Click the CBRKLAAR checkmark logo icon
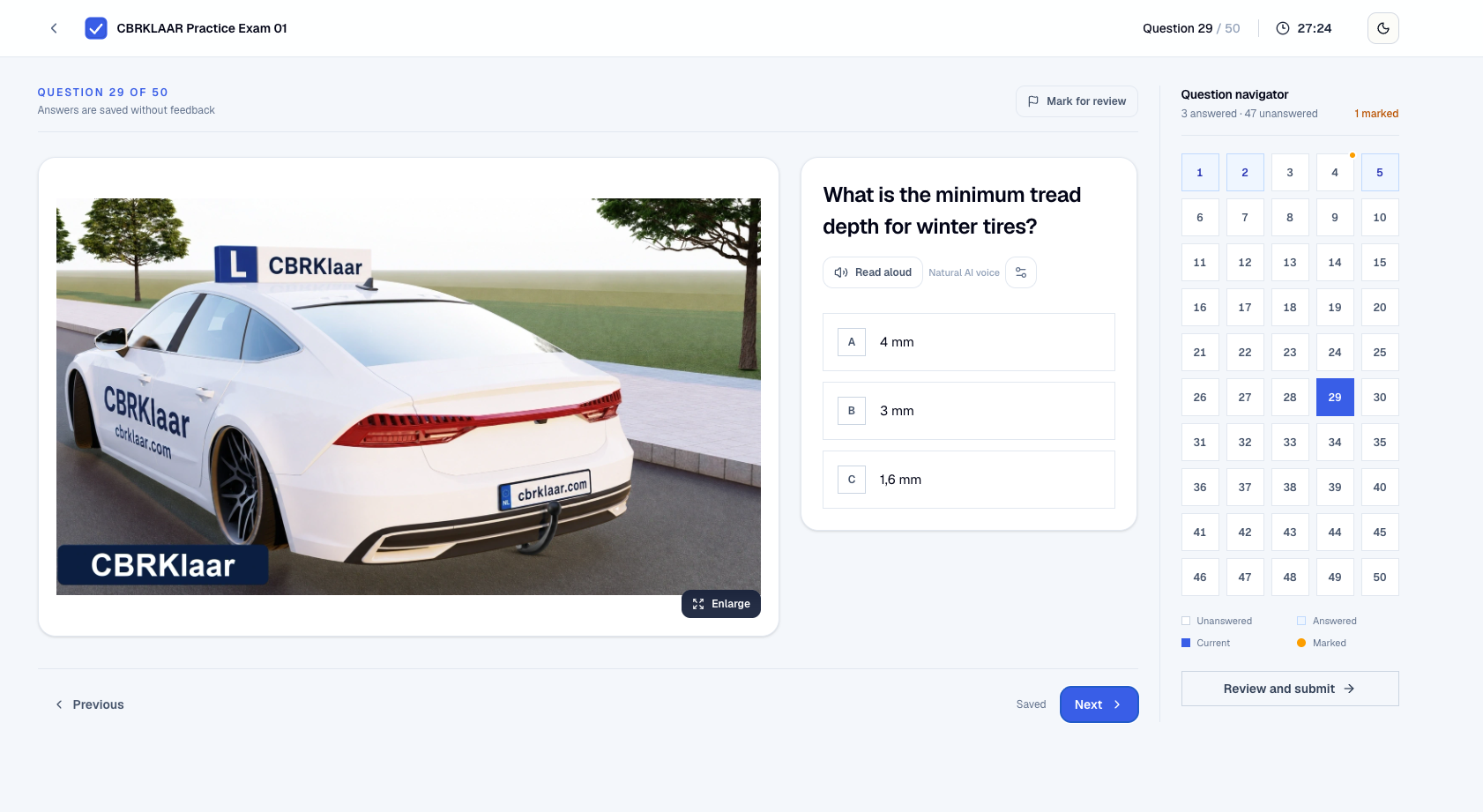This screenshot has height=812, width=1483. click(96, 28)
